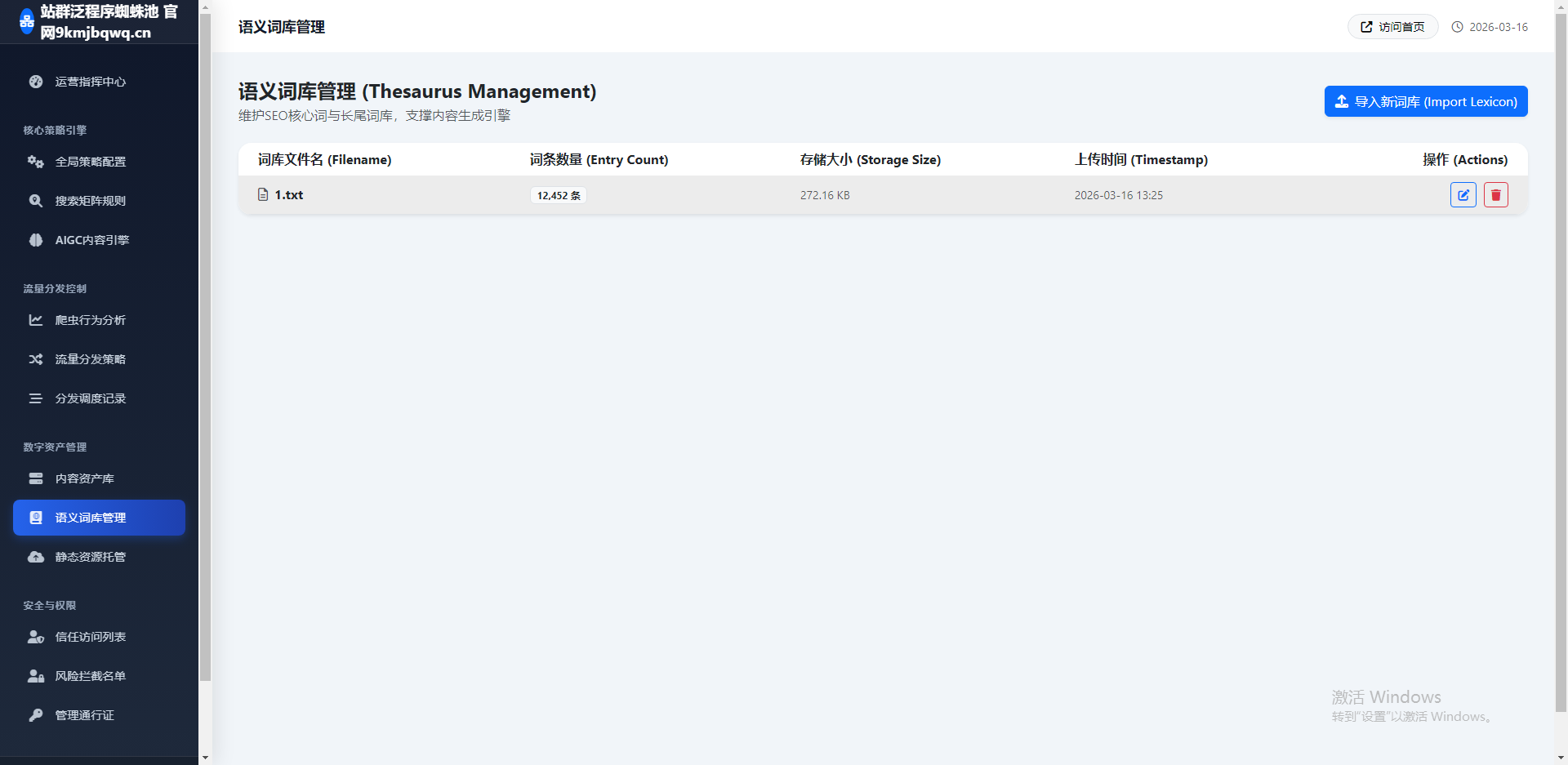Open AIGC内容引擎 section
The width and height of the screenshot is (1568, 765).
tap(91, 240)
